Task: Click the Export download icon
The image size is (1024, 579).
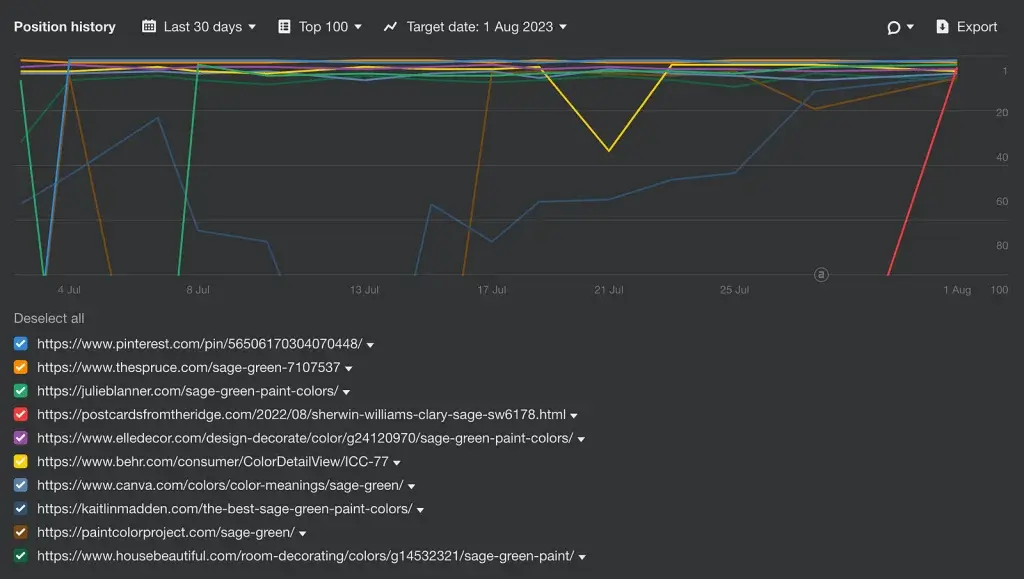Action: coord(942,27)
